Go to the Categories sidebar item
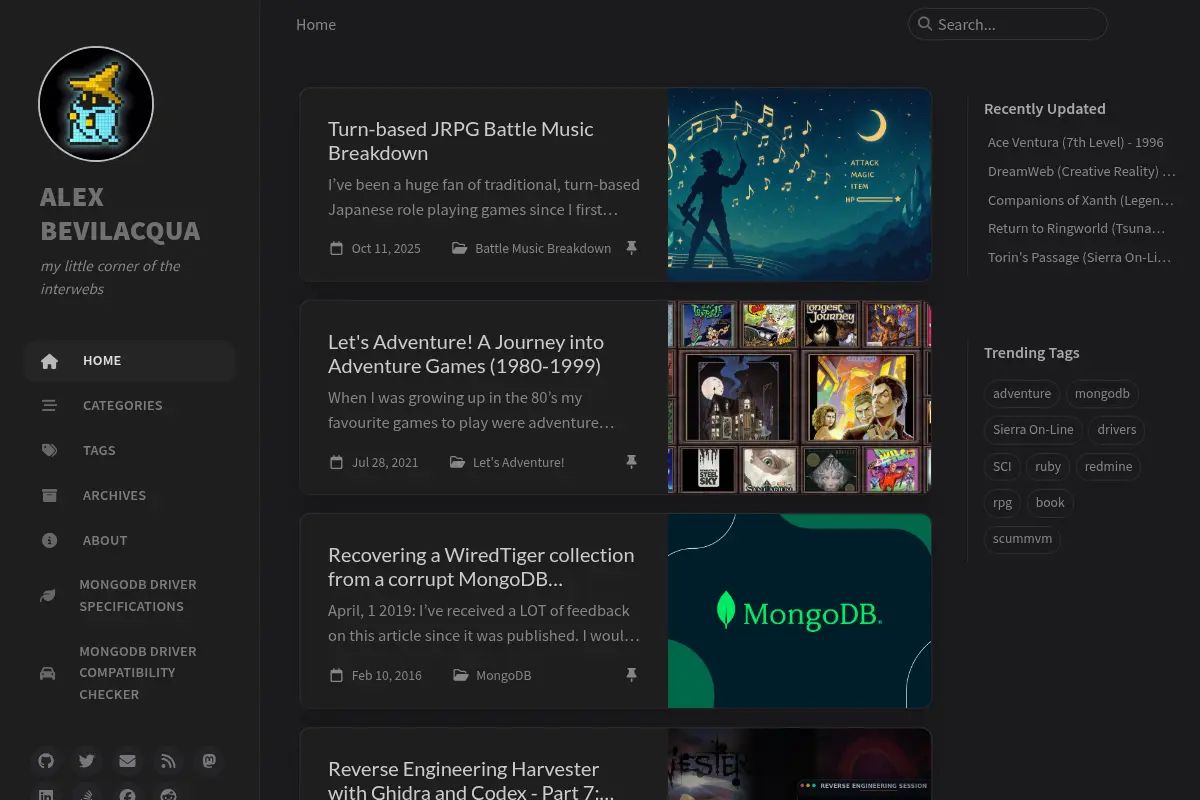The image size is (1200, 800). point(130,405)
